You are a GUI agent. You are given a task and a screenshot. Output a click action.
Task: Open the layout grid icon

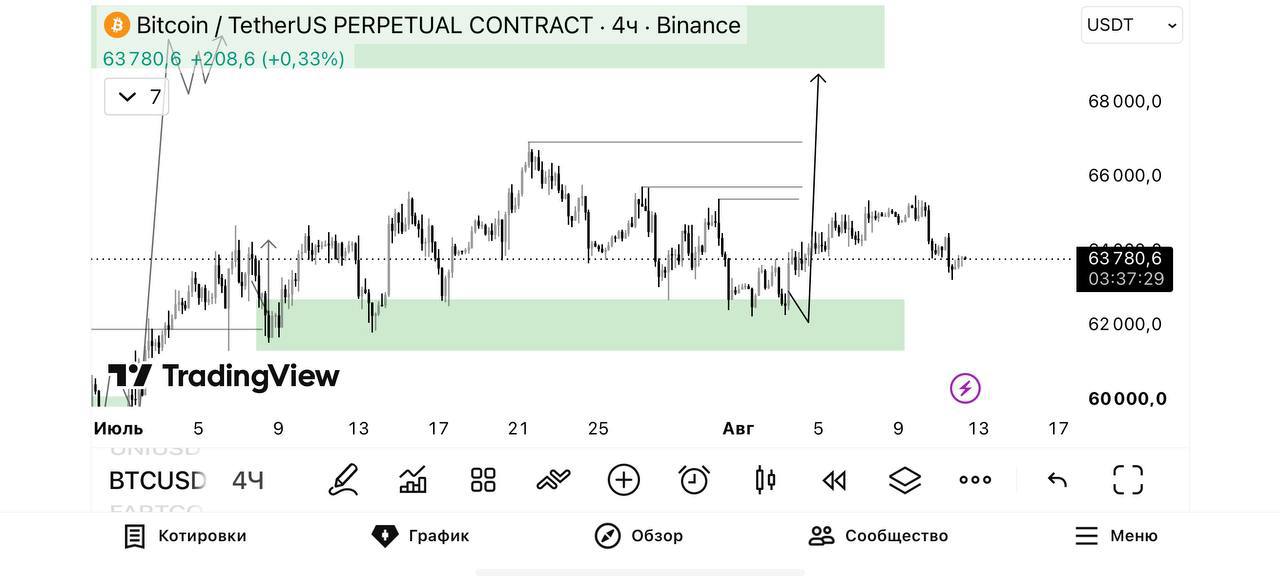tap(483, 480)
